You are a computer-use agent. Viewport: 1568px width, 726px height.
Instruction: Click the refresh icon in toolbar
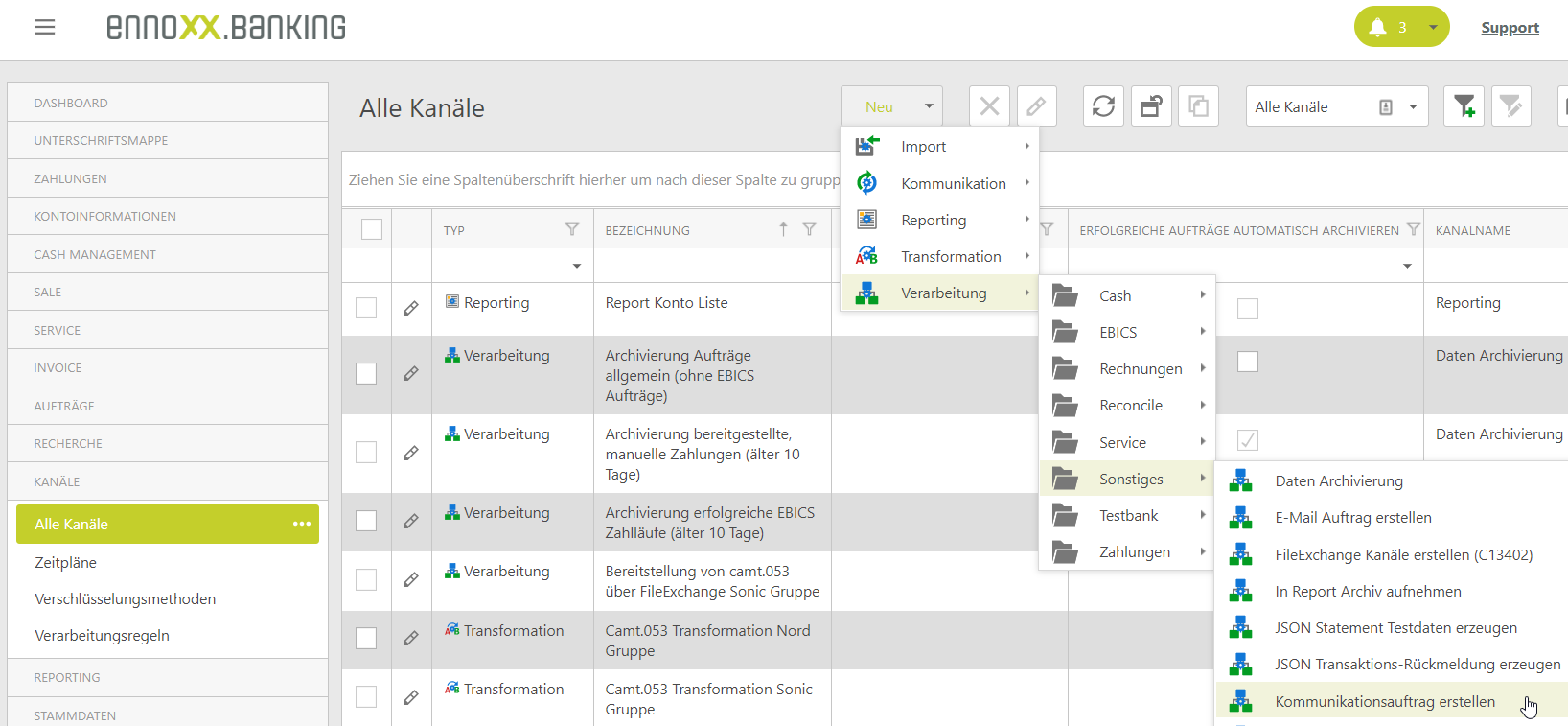click(x=1103, y=106)
